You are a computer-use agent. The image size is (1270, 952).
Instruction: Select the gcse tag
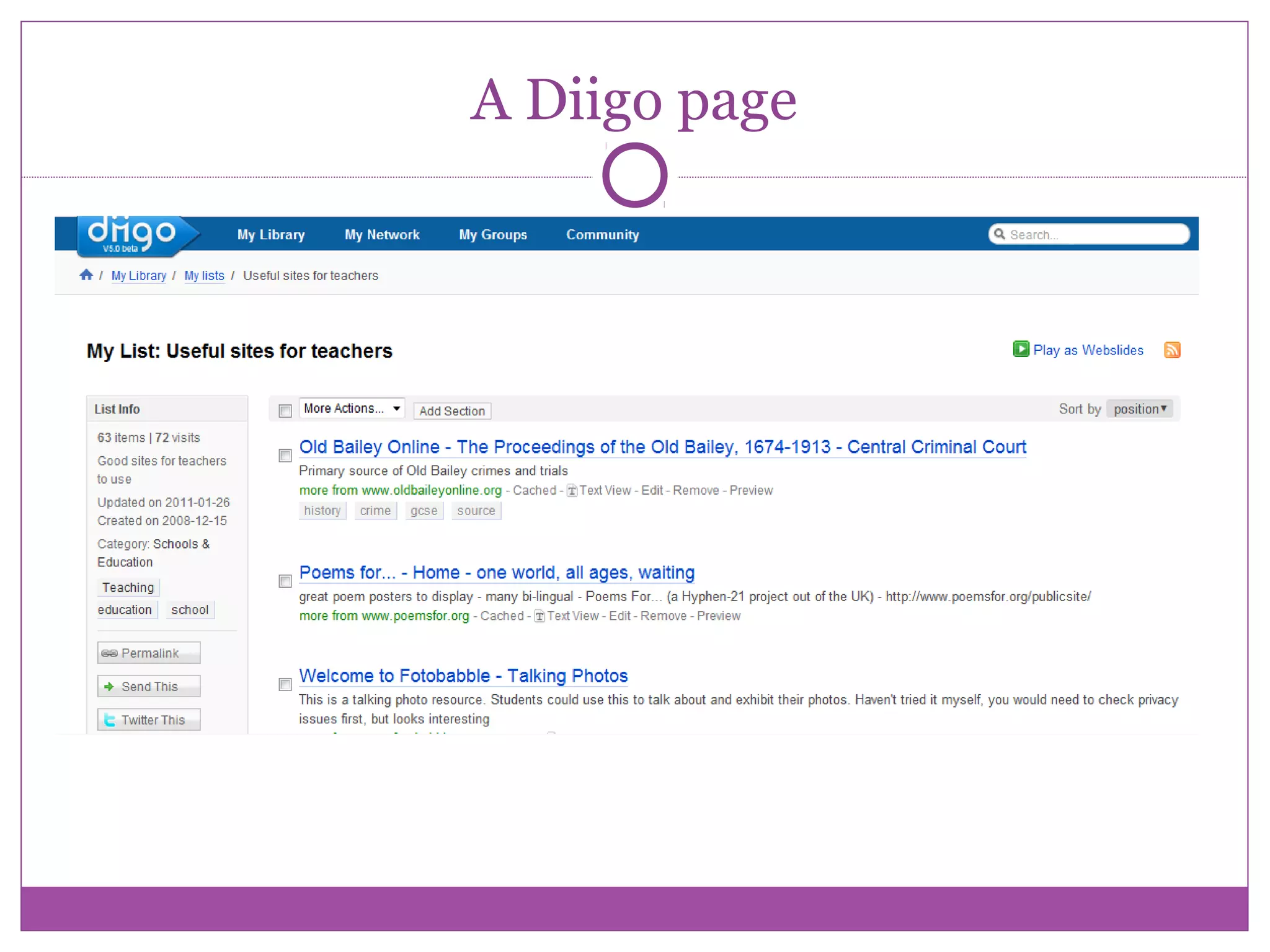click(424, 511)
